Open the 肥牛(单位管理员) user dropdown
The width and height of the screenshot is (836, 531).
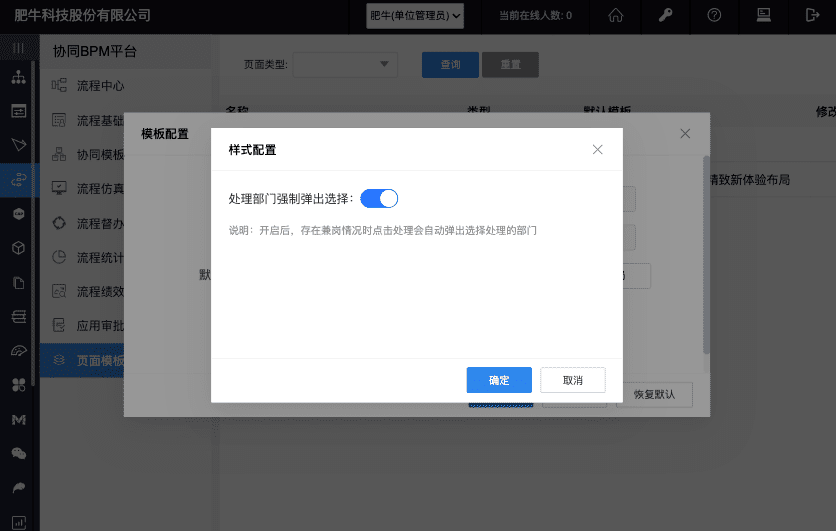[415, 16]
